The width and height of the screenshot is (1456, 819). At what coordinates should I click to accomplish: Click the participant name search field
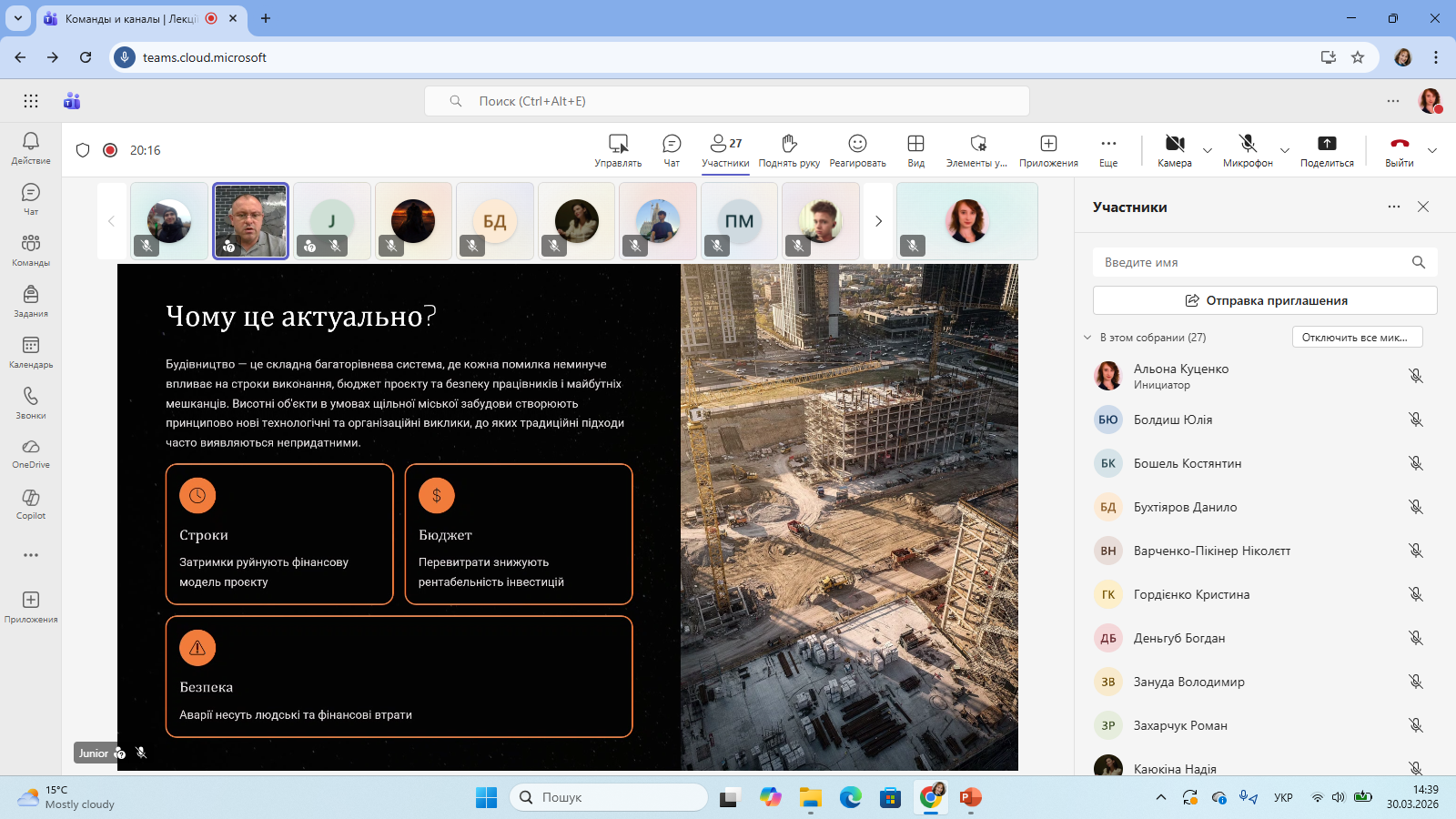point(1251,262)
